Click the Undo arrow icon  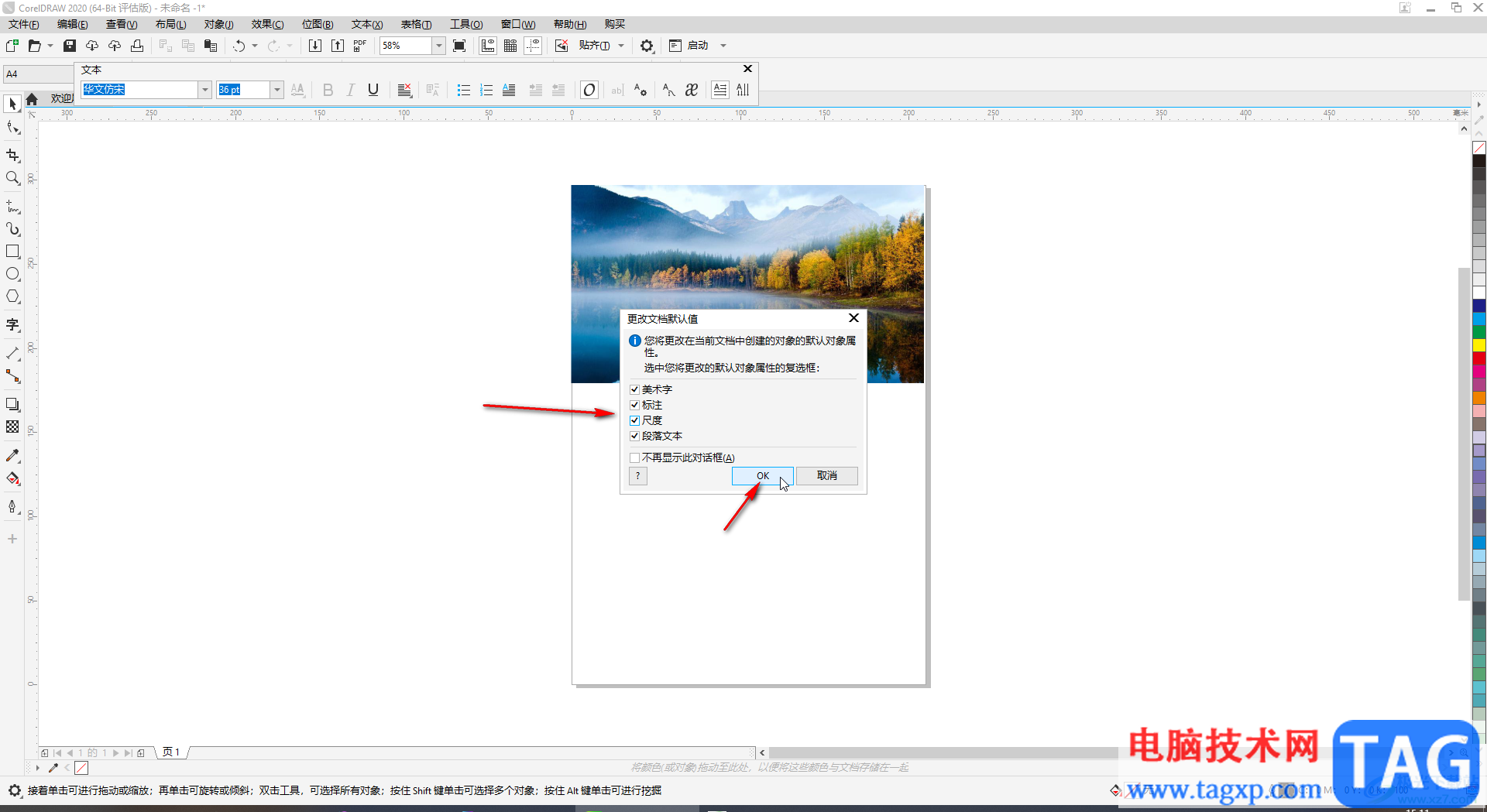tap(239, 46)
